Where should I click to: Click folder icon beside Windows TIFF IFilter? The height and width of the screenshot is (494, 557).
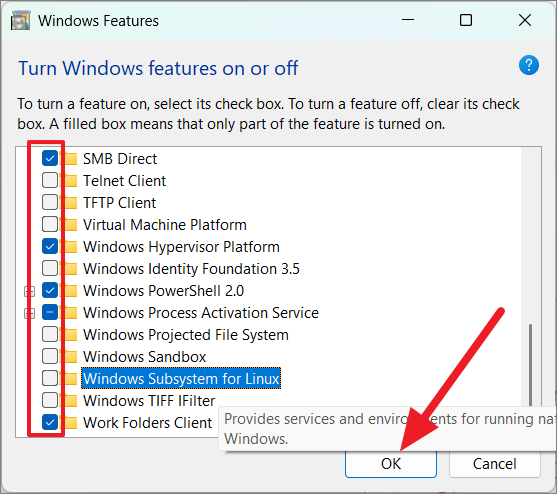tap(70, 401)
